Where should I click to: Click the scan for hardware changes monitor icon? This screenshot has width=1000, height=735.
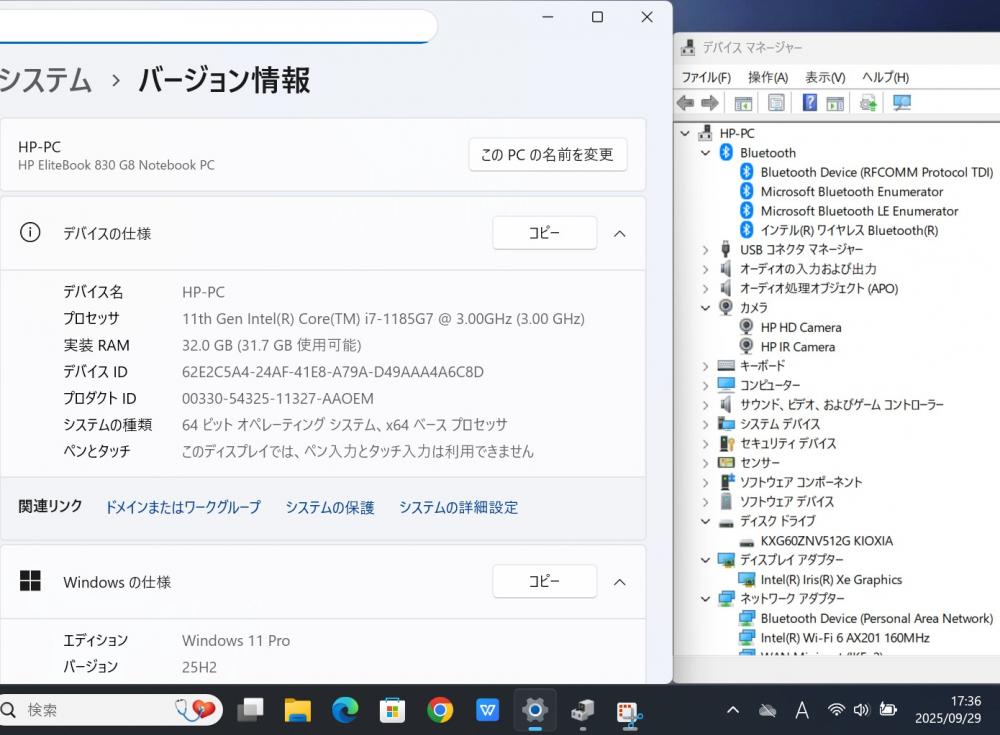point(902,103)
